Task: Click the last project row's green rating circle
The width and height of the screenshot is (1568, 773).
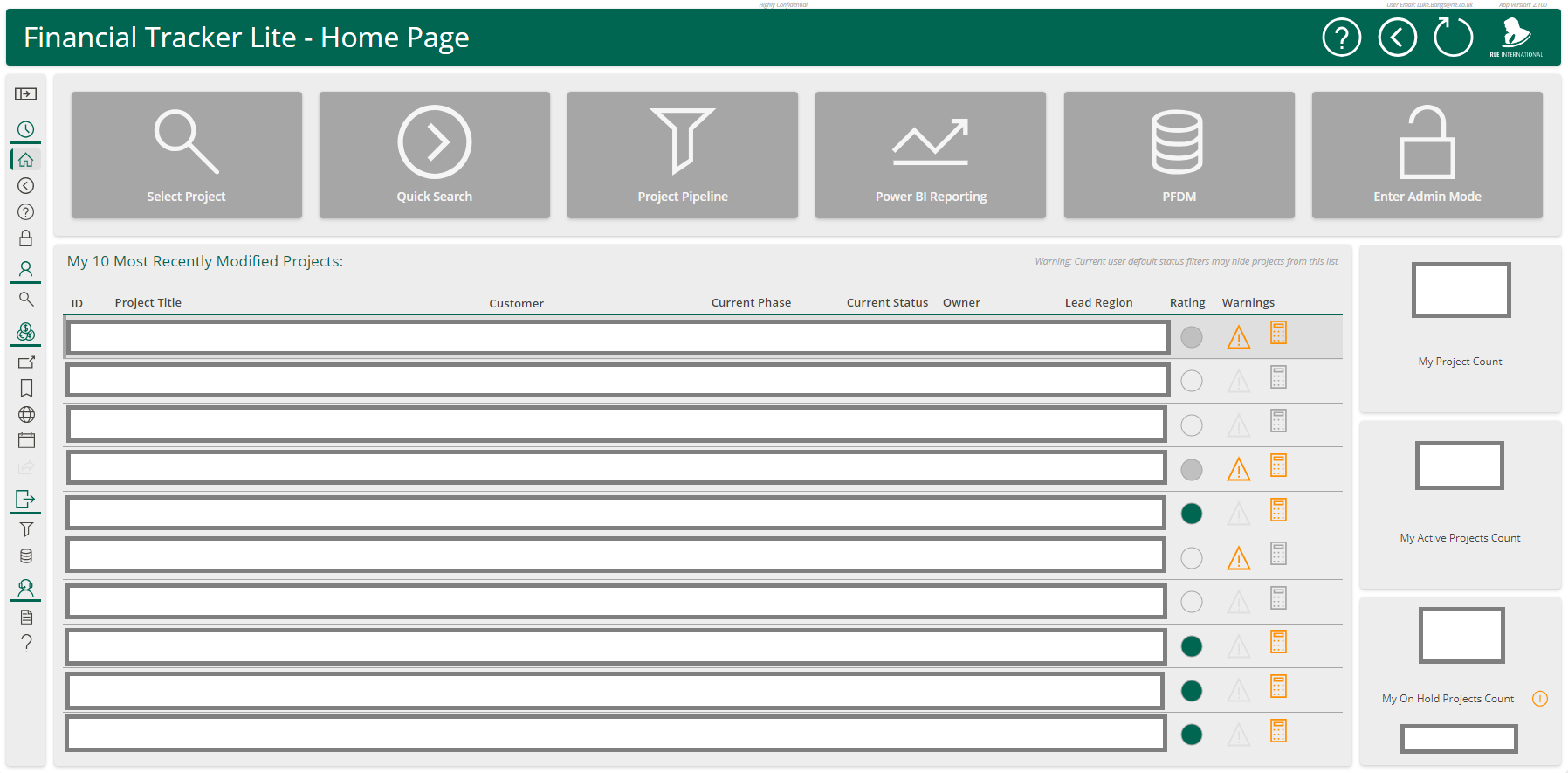Action: tap(1191, 735)
